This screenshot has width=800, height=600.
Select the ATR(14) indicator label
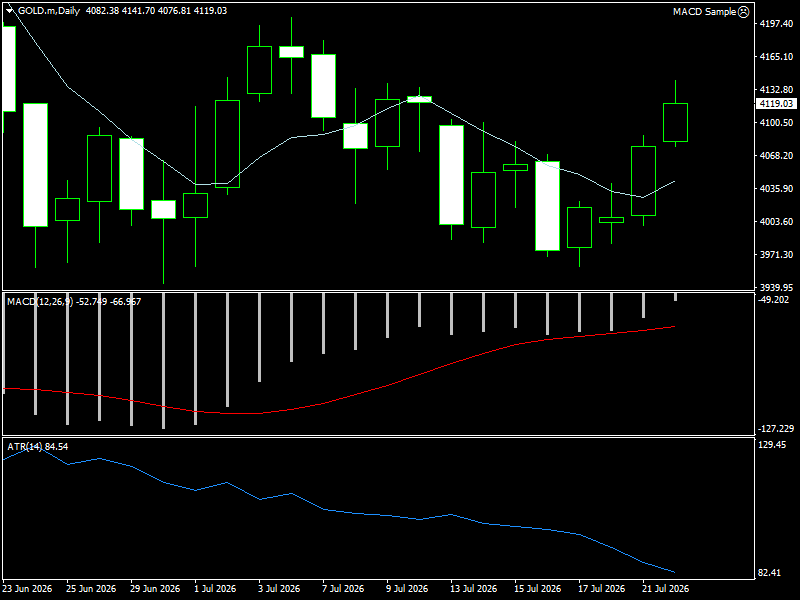(x=25, y=446)
